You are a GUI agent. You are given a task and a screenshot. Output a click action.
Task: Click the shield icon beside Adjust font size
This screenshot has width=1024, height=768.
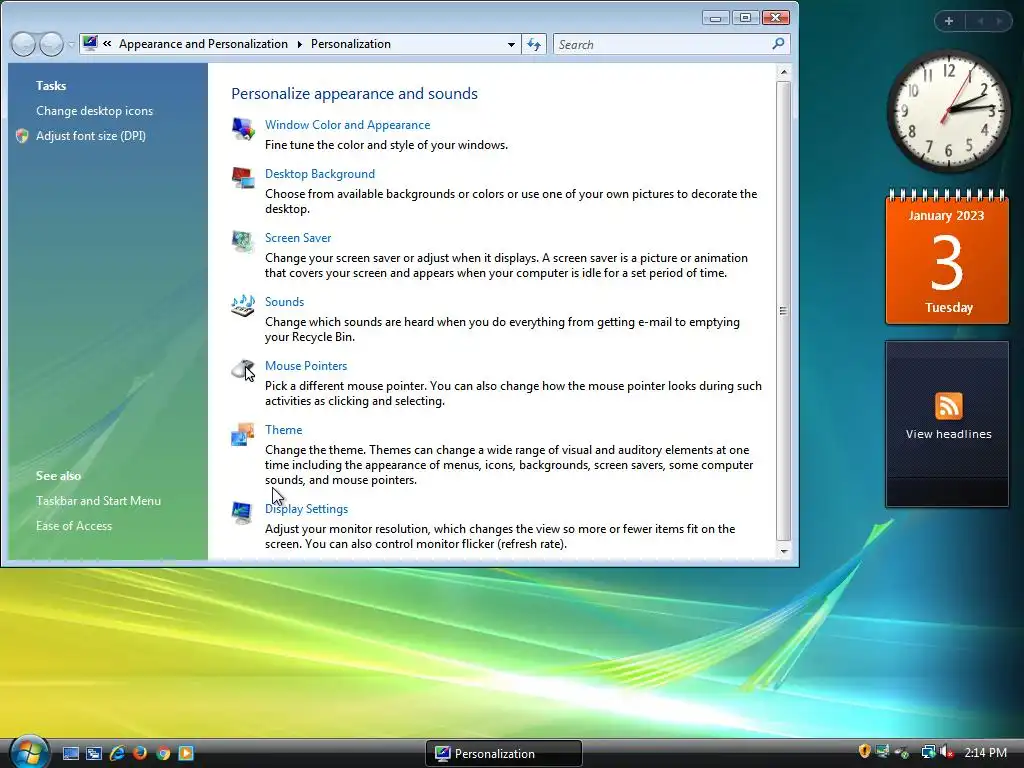(x=22, y=136)
